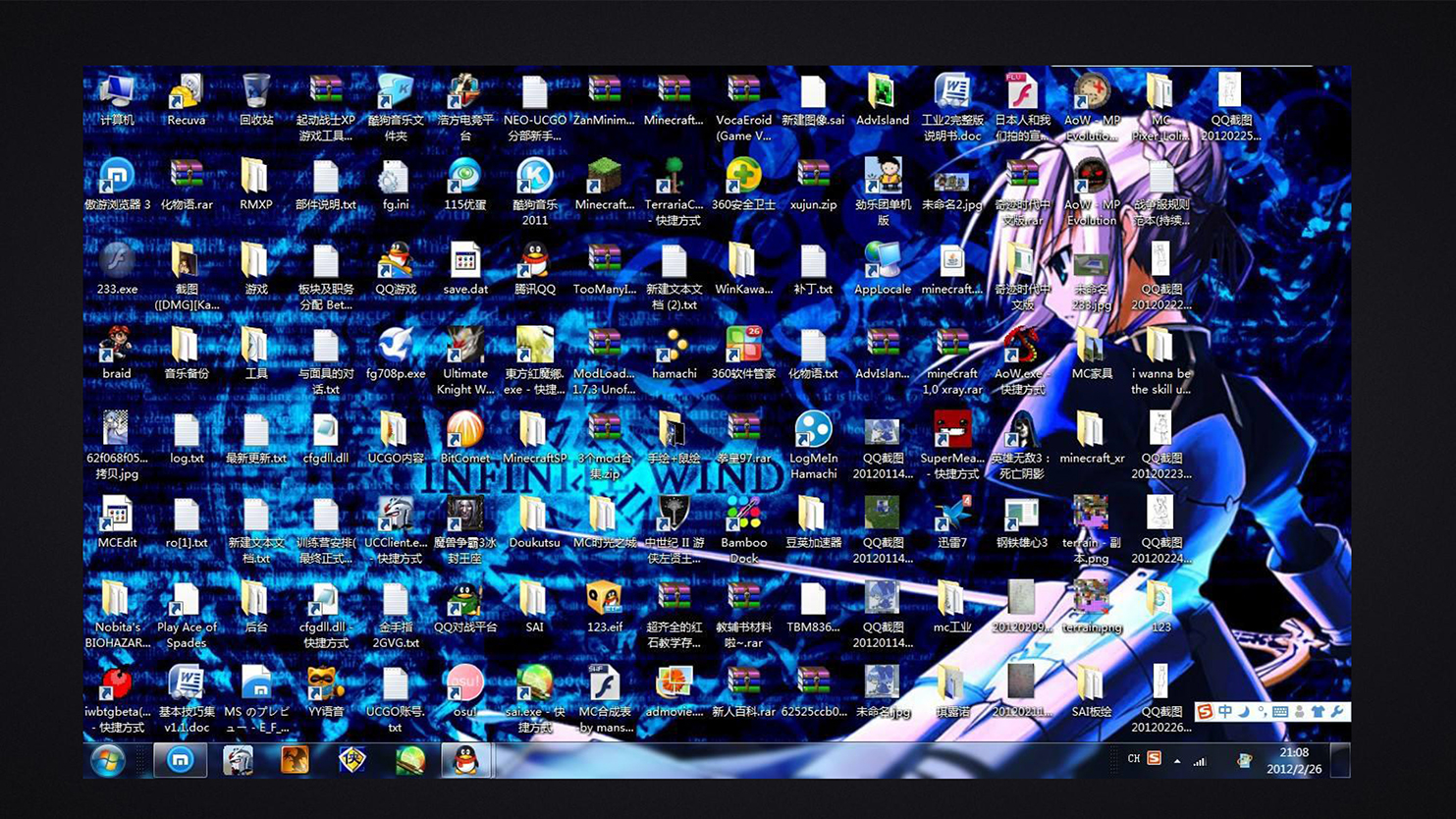Click the CH language indicator in tray

click(x=1133, y=759)
